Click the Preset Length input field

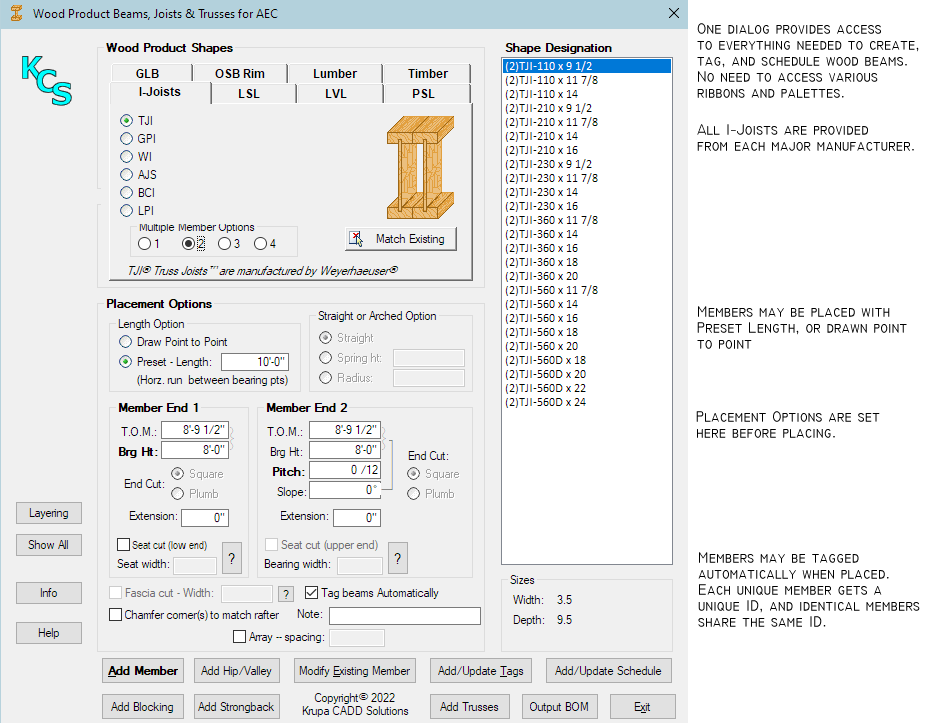[253, 362]
